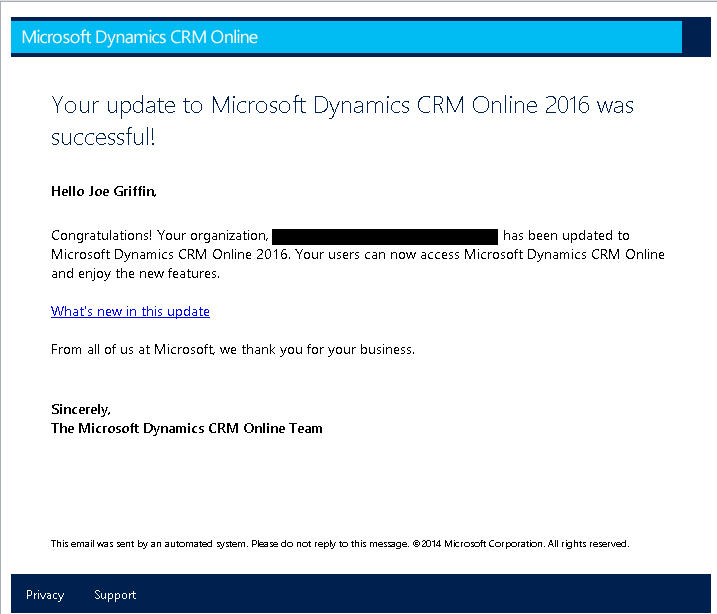The height and width of the screenshot is (614, 717).
Task: Click "has been updated to" after the redaction
Action: 566,236
